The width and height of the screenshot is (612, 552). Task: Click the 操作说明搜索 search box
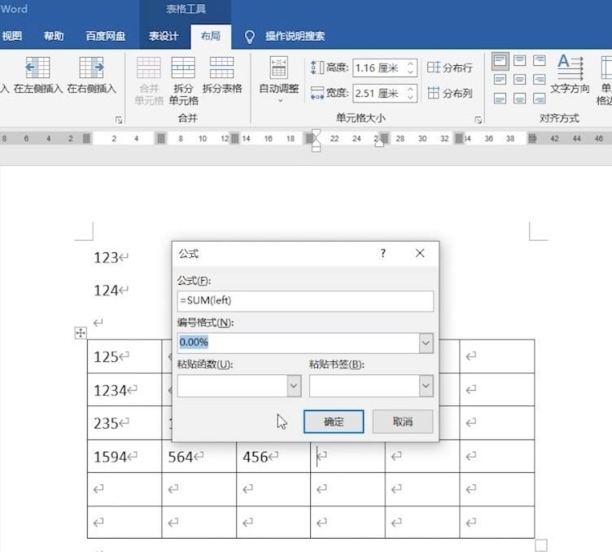(x=295, y=36)
